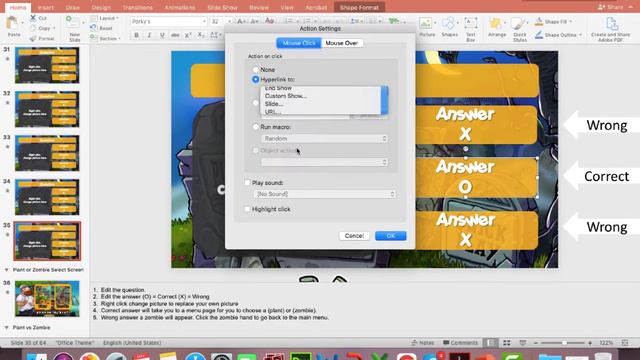The width and height of the screenshot is (640, 360).
Task: Apply Superscript formatting
Action: point(188,35)
